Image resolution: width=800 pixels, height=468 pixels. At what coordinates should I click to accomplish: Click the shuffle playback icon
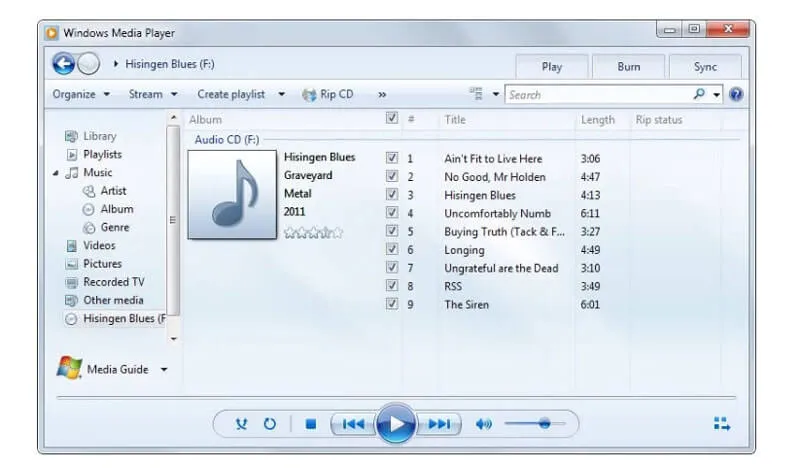241,423
